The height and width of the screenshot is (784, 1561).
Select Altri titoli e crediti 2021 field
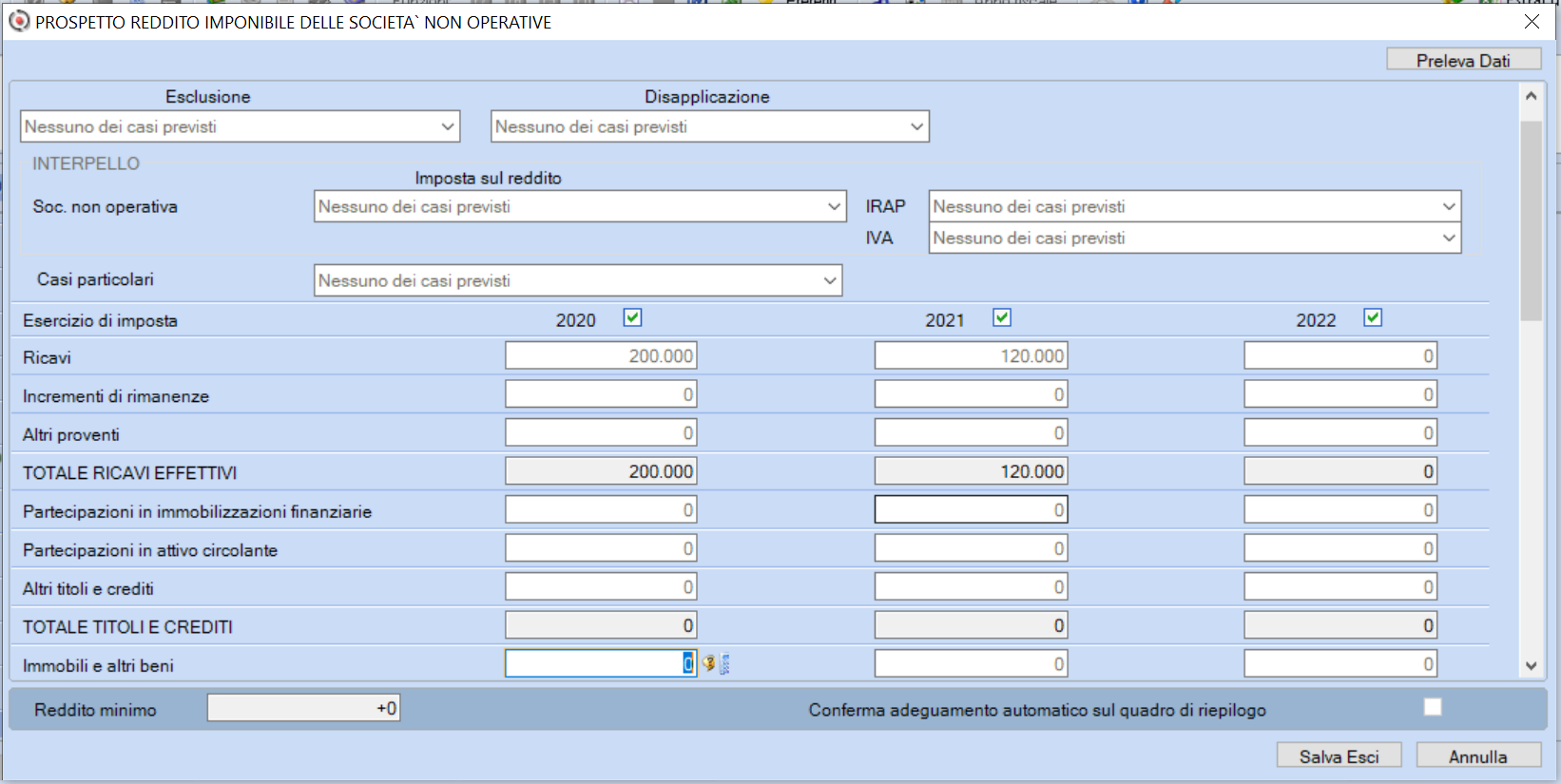click(x=971, y=586)
